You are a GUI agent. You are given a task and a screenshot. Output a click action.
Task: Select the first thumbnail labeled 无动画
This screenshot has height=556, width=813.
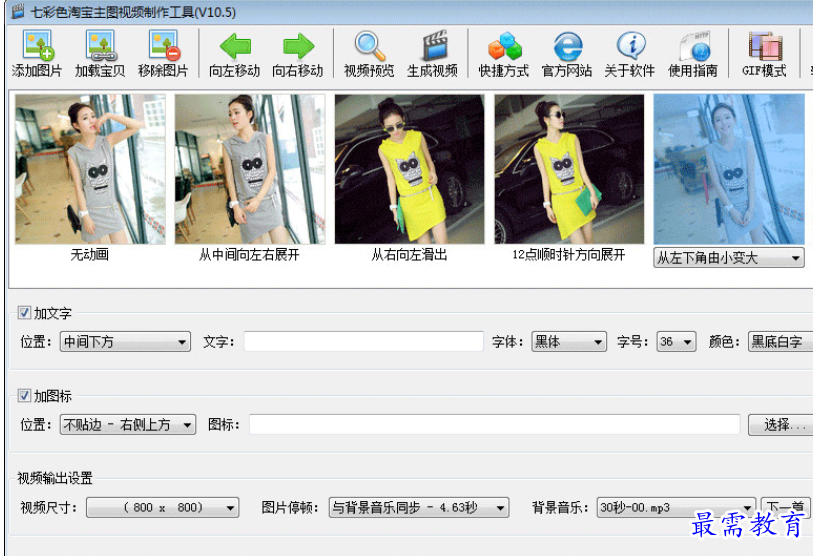[90, 169]
